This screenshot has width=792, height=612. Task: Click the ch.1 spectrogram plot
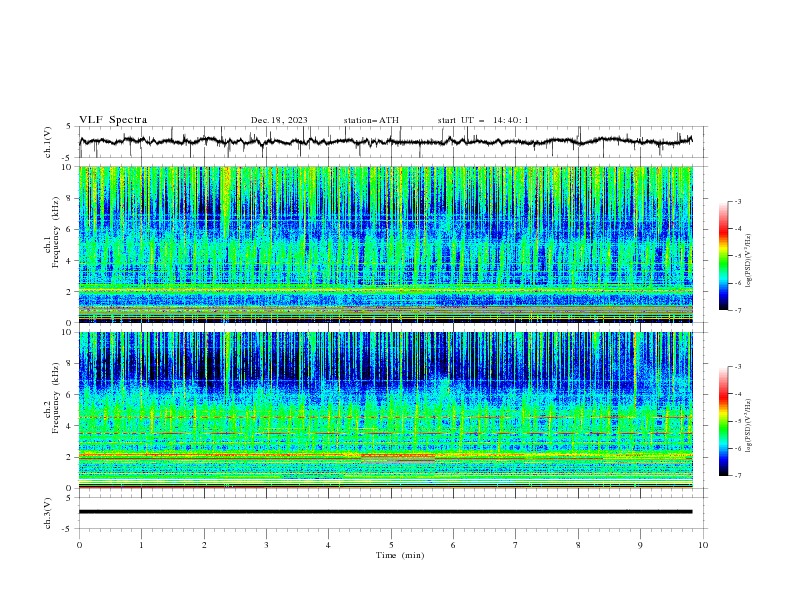tap(386, 244)
